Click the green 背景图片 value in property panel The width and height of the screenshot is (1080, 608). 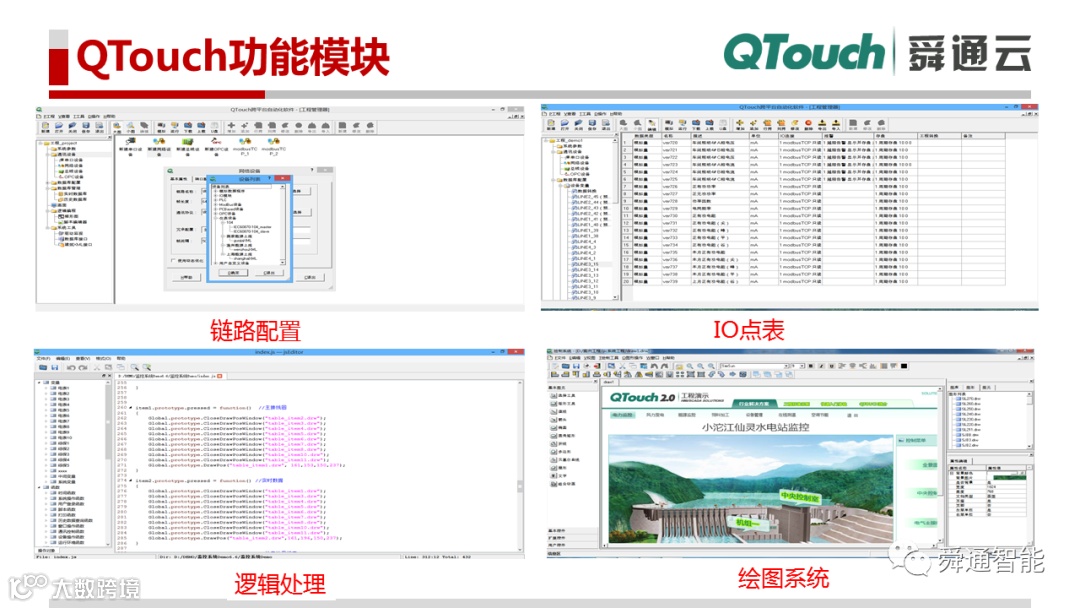tap(1010, 477)
